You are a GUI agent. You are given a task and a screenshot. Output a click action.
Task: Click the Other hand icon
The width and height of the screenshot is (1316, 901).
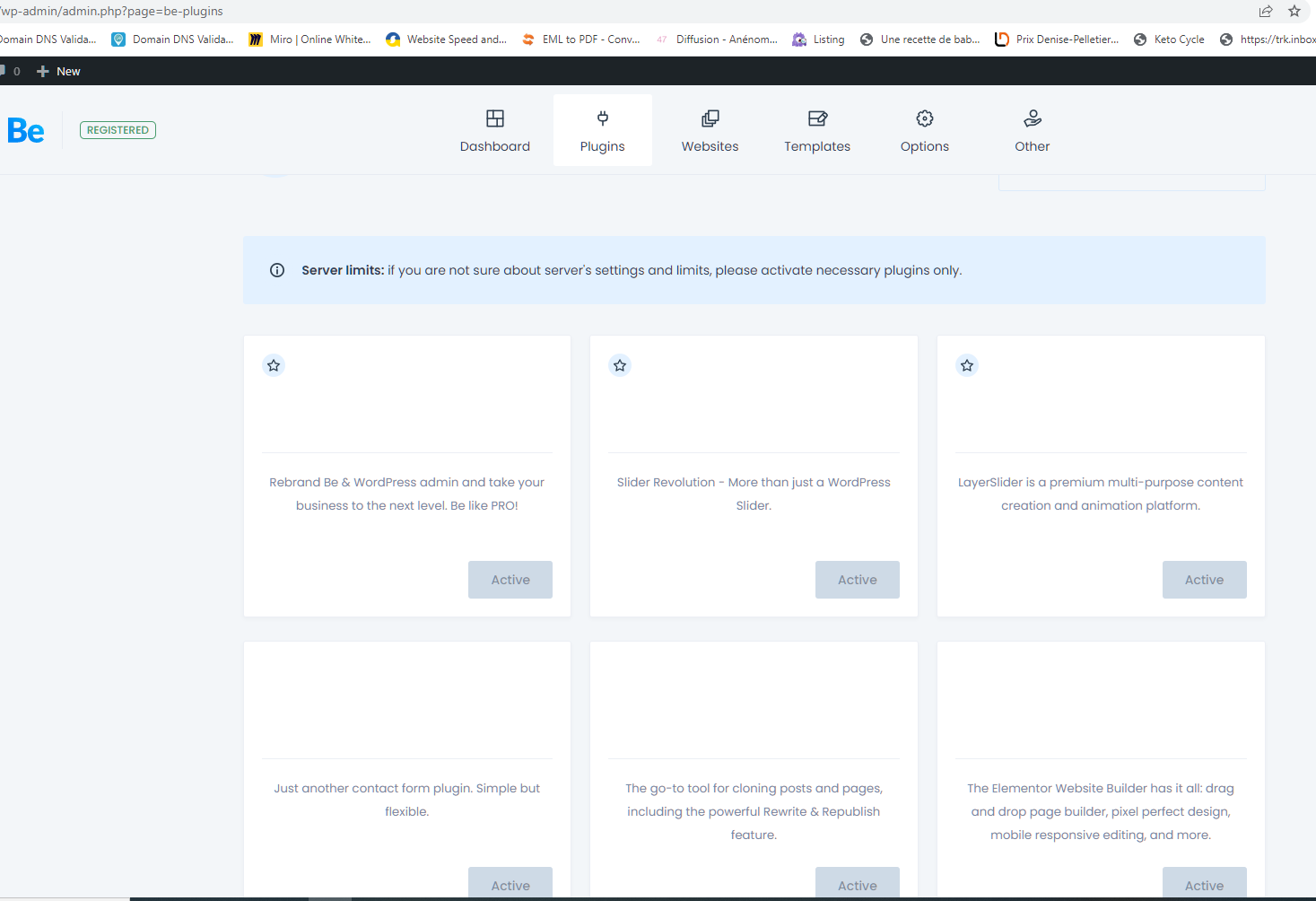click(x=1033, y=118)
